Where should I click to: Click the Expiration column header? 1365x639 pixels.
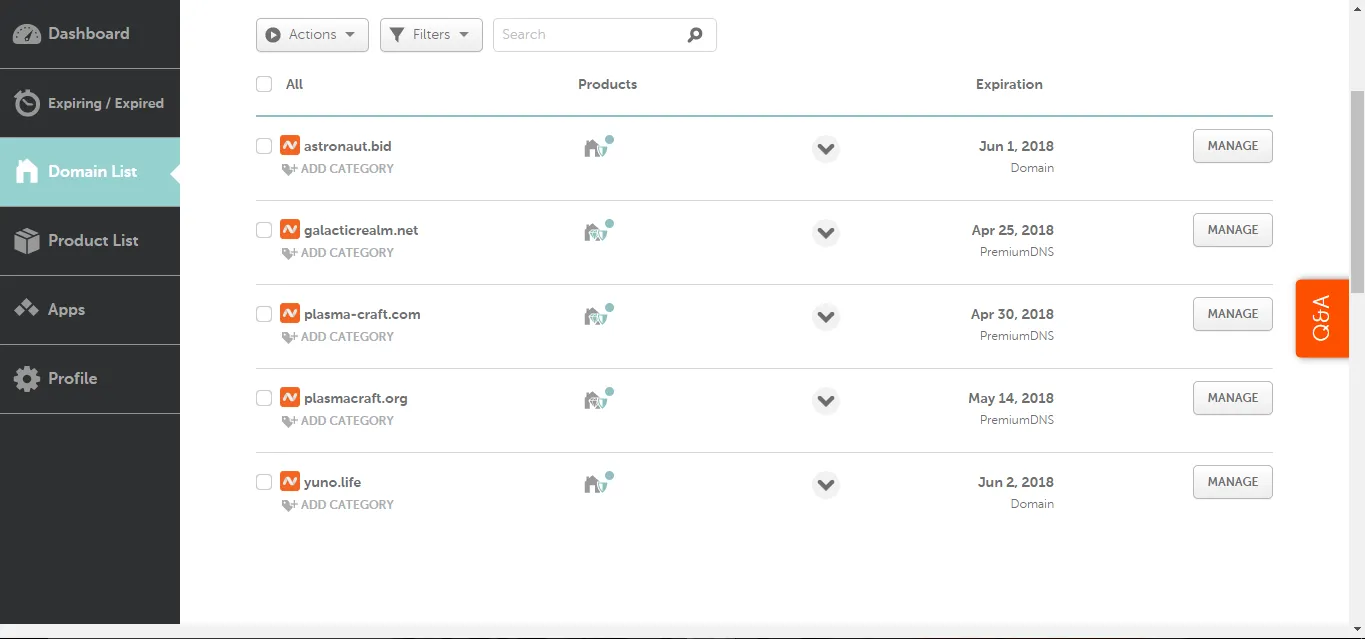(x=1009, y=84)
